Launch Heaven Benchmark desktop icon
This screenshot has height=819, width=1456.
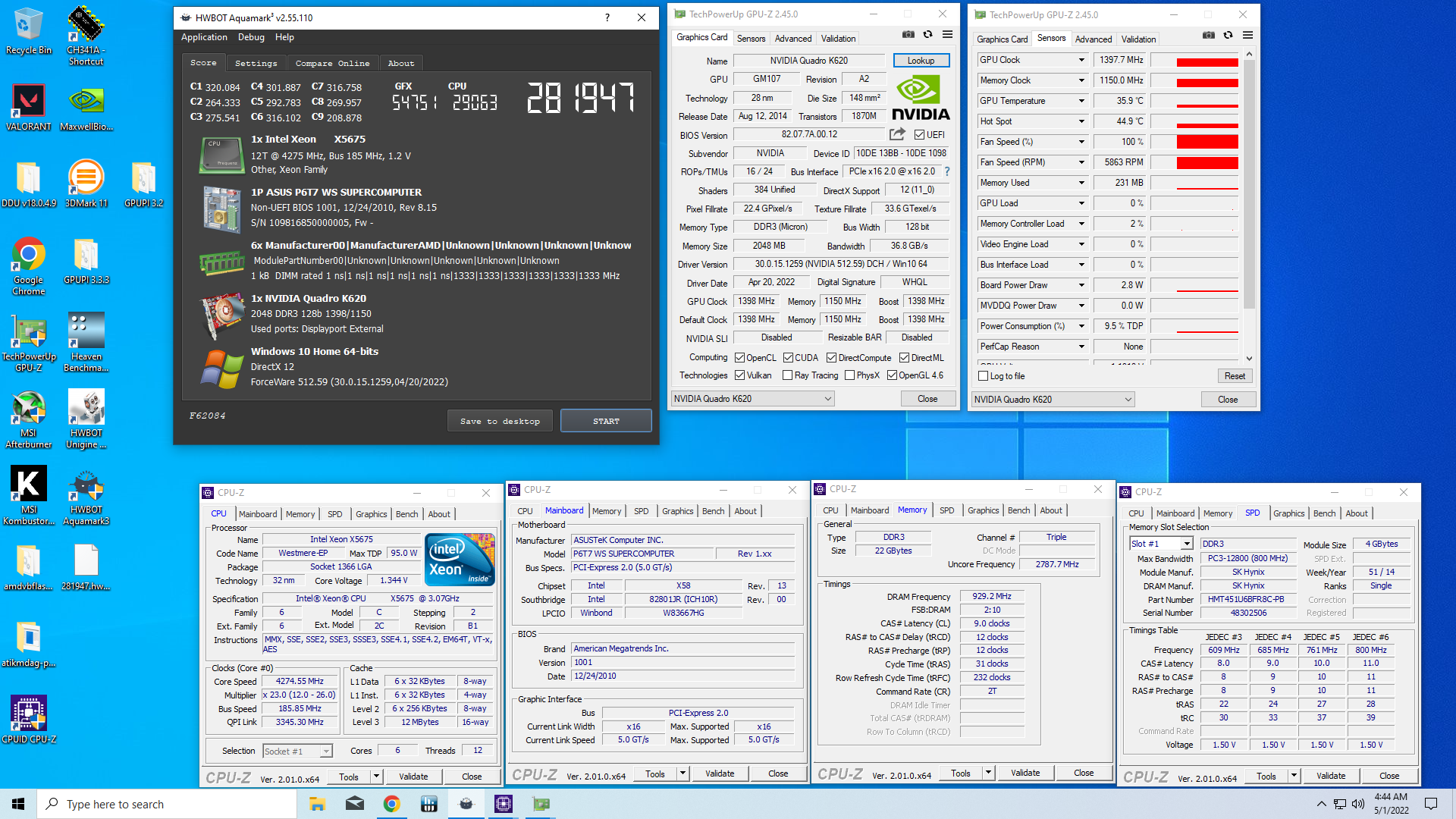pos(86,343)
